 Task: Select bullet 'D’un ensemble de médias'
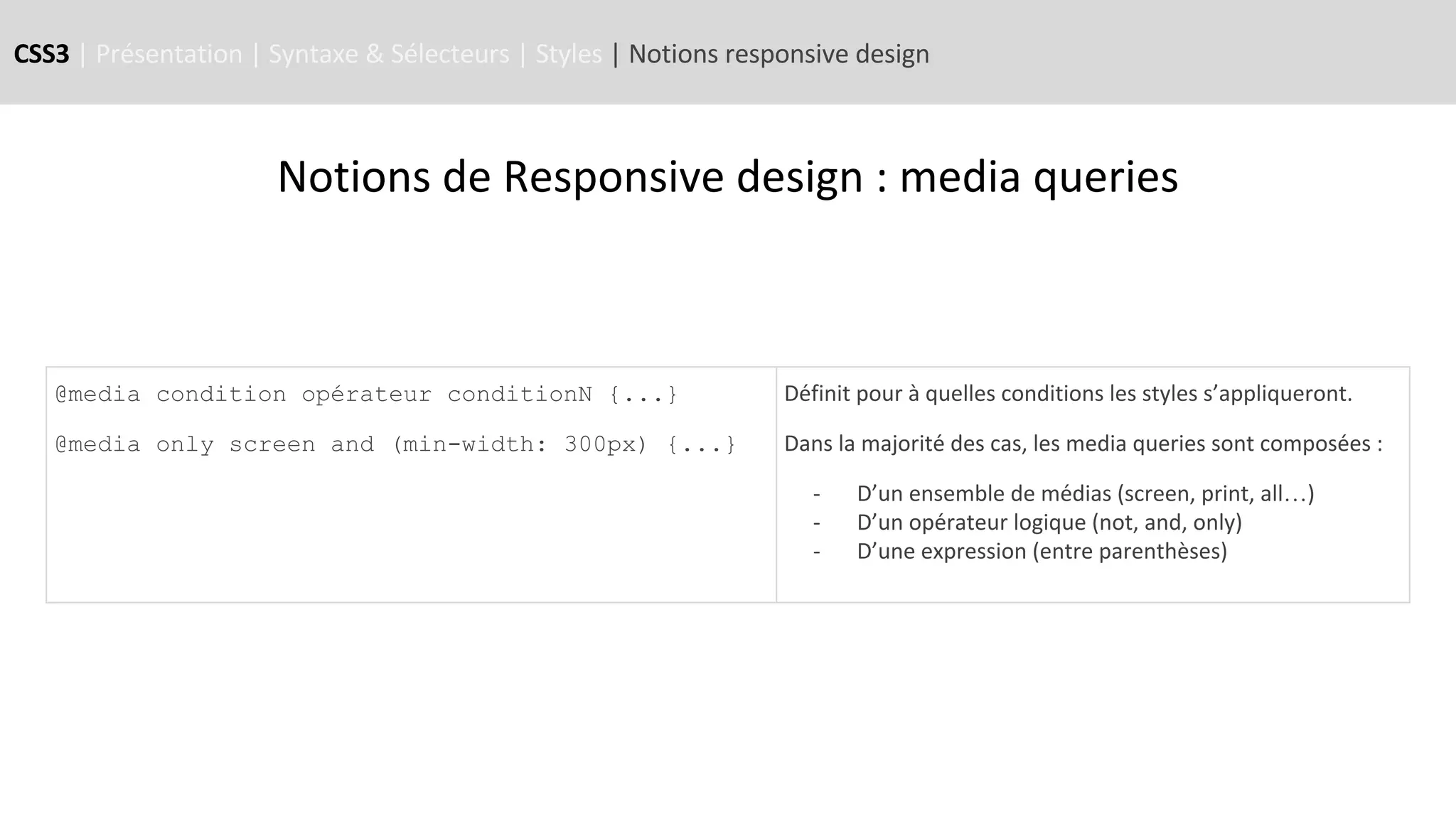point(1086,493)
